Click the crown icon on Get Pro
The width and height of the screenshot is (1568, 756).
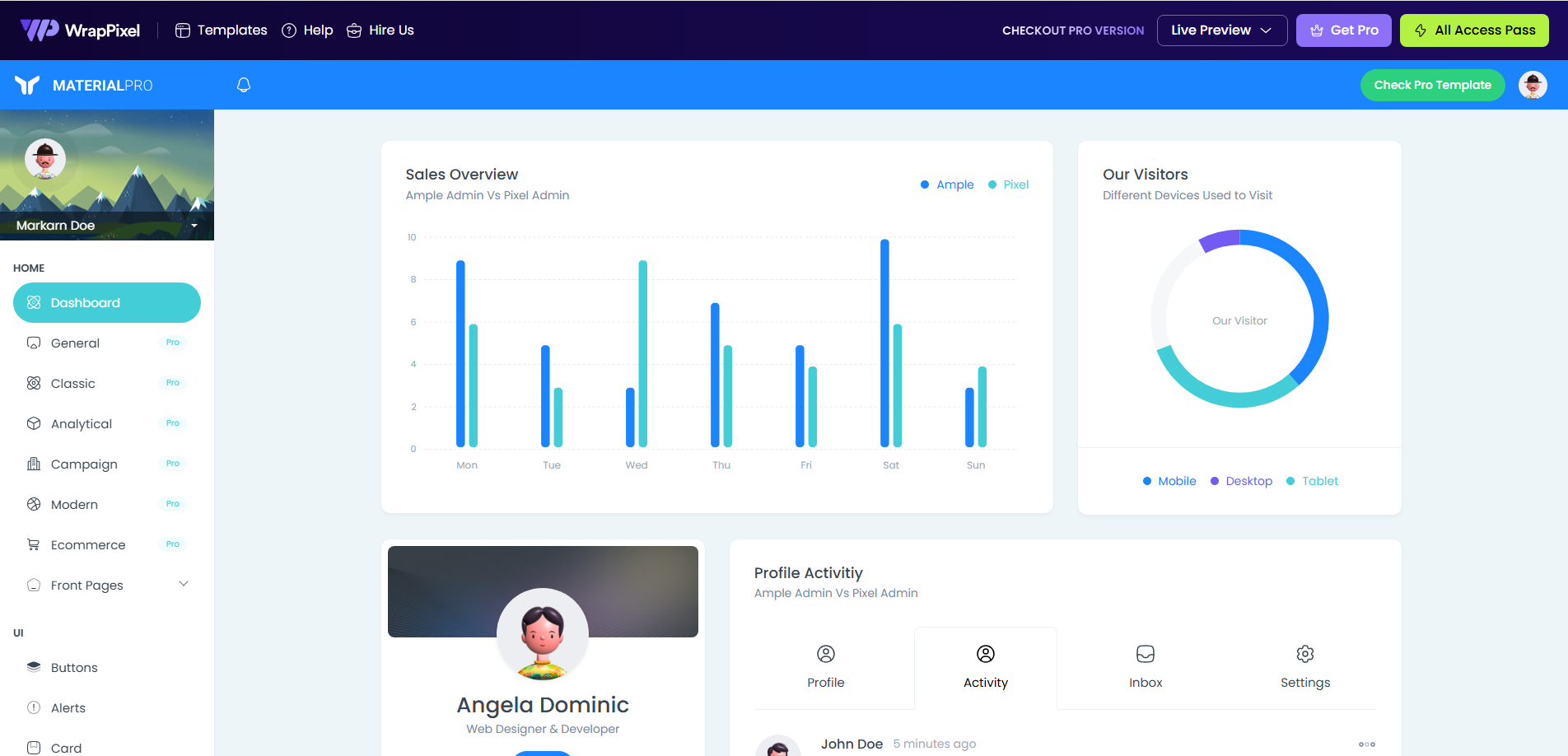[x=1317, y=30]
